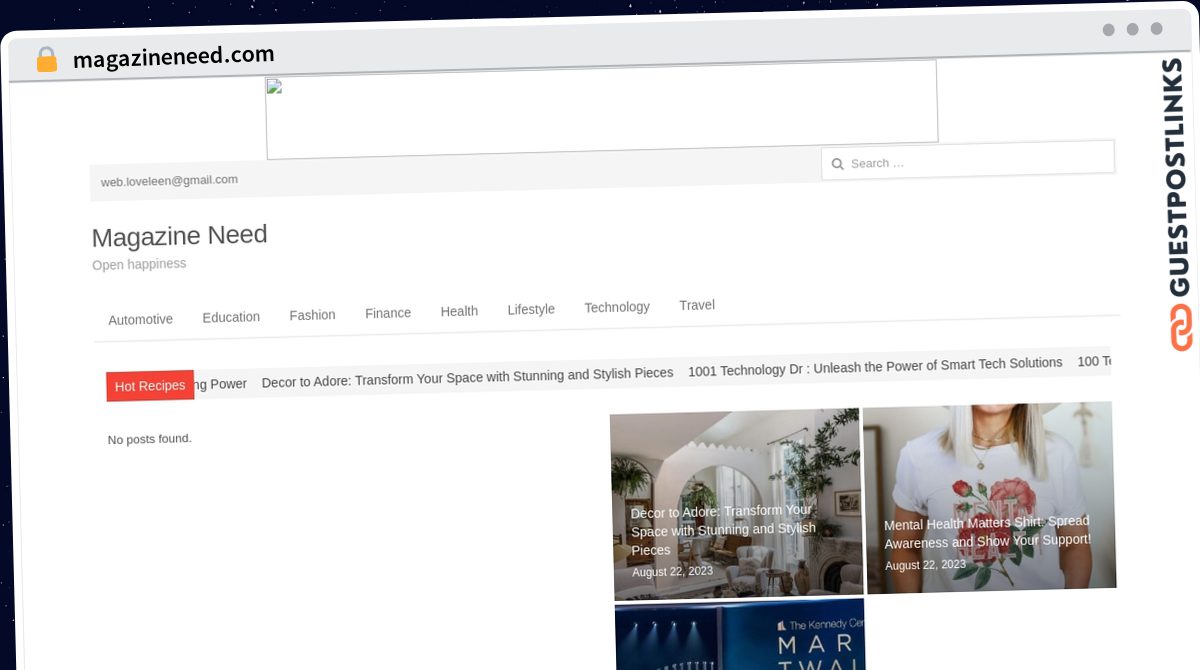Click the Decor to Adore card headline

(724, 530)
